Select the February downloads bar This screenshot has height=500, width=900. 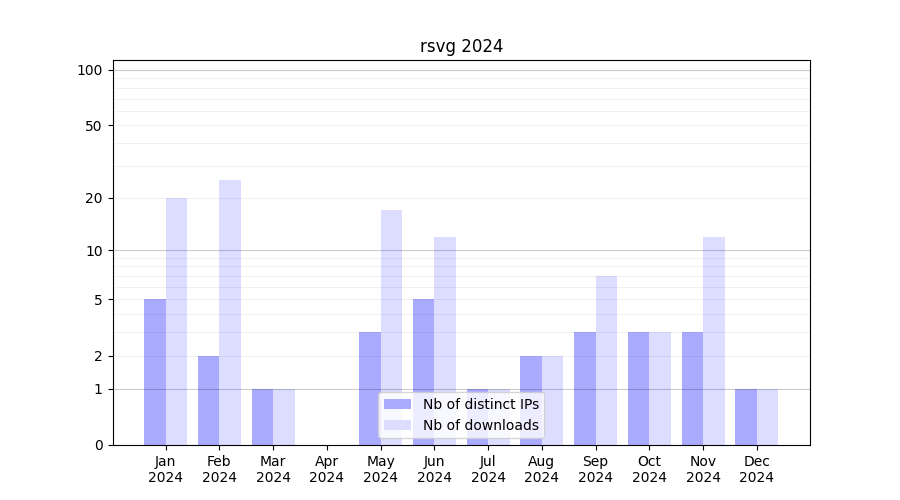[230, 312]
